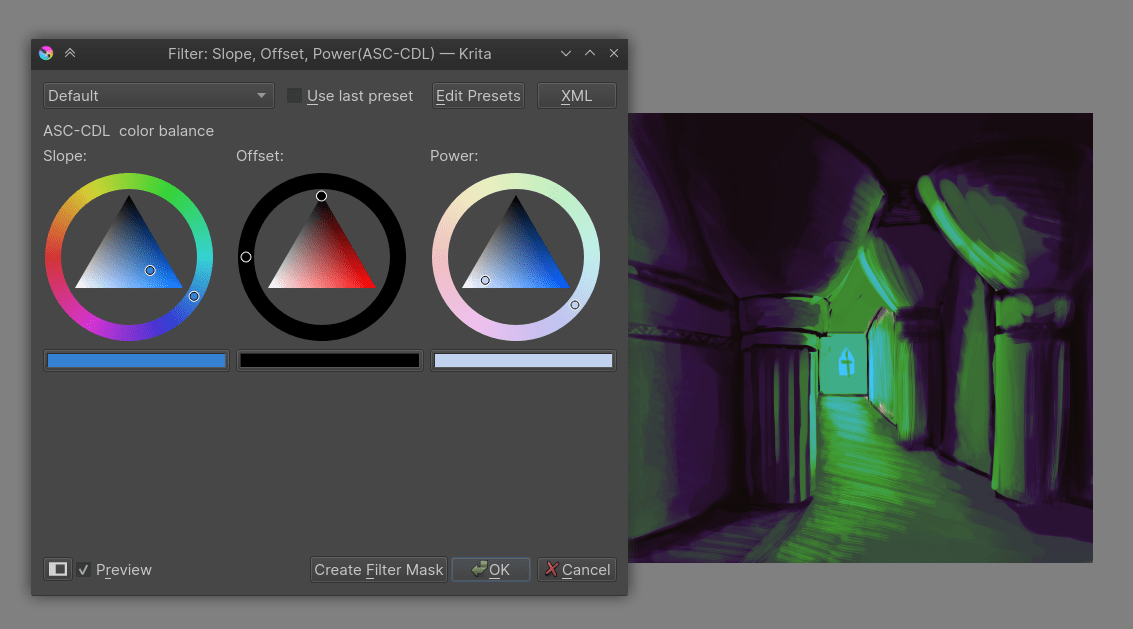Maximize the filter dialog with the up arrow
This screenshot has width=1133, height=629.
pos(590,53)
